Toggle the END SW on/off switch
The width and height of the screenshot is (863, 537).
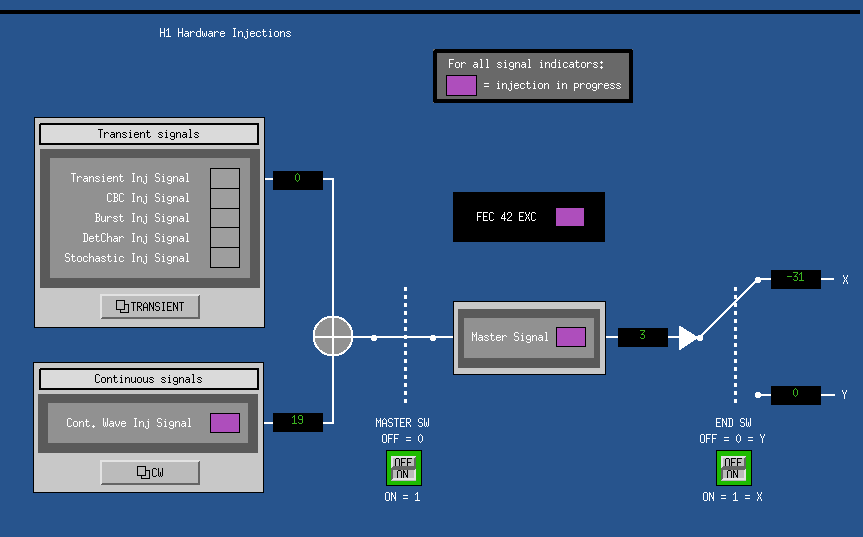point(733,468)
